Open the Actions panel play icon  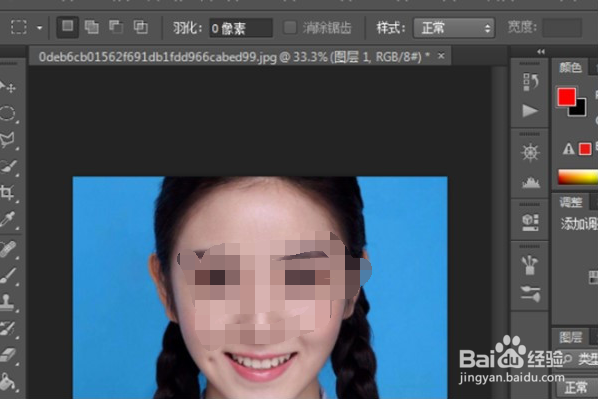click(530, 111)
